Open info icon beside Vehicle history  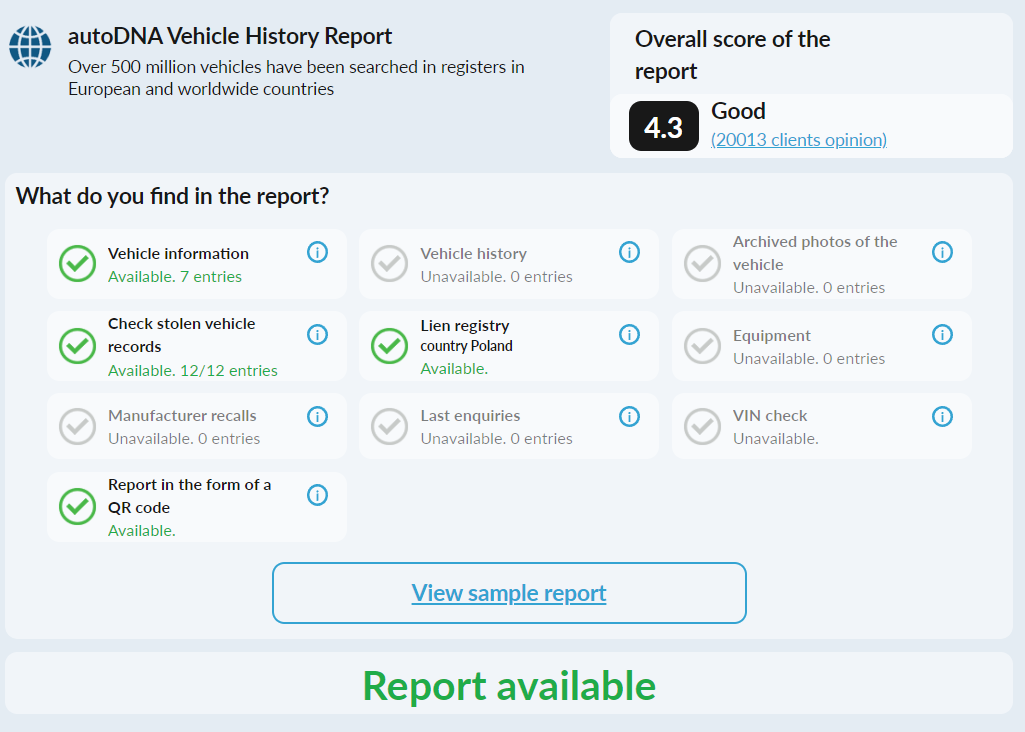coord(630,252)
